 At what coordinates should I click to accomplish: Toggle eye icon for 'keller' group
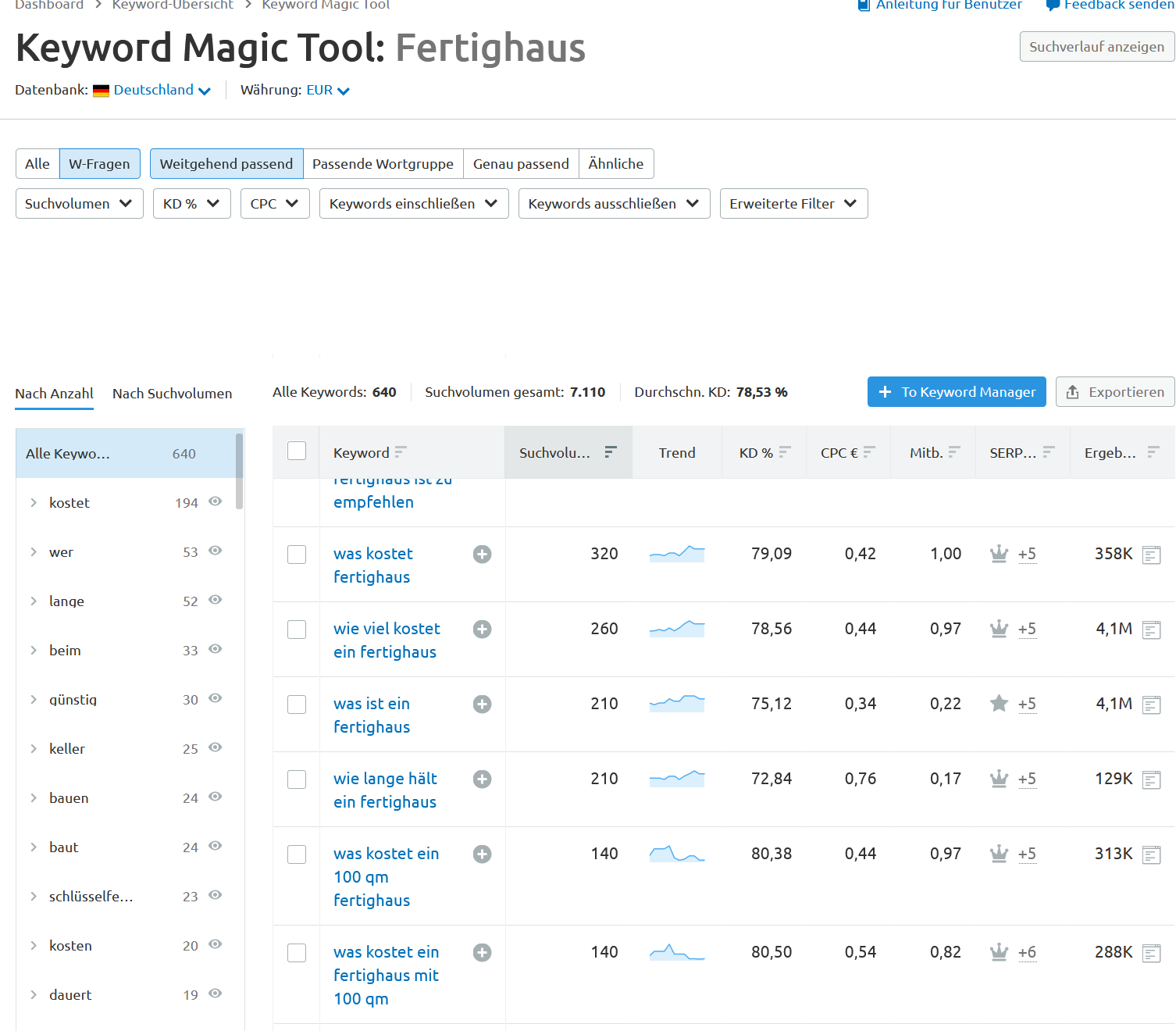click(x=216, y=747)
